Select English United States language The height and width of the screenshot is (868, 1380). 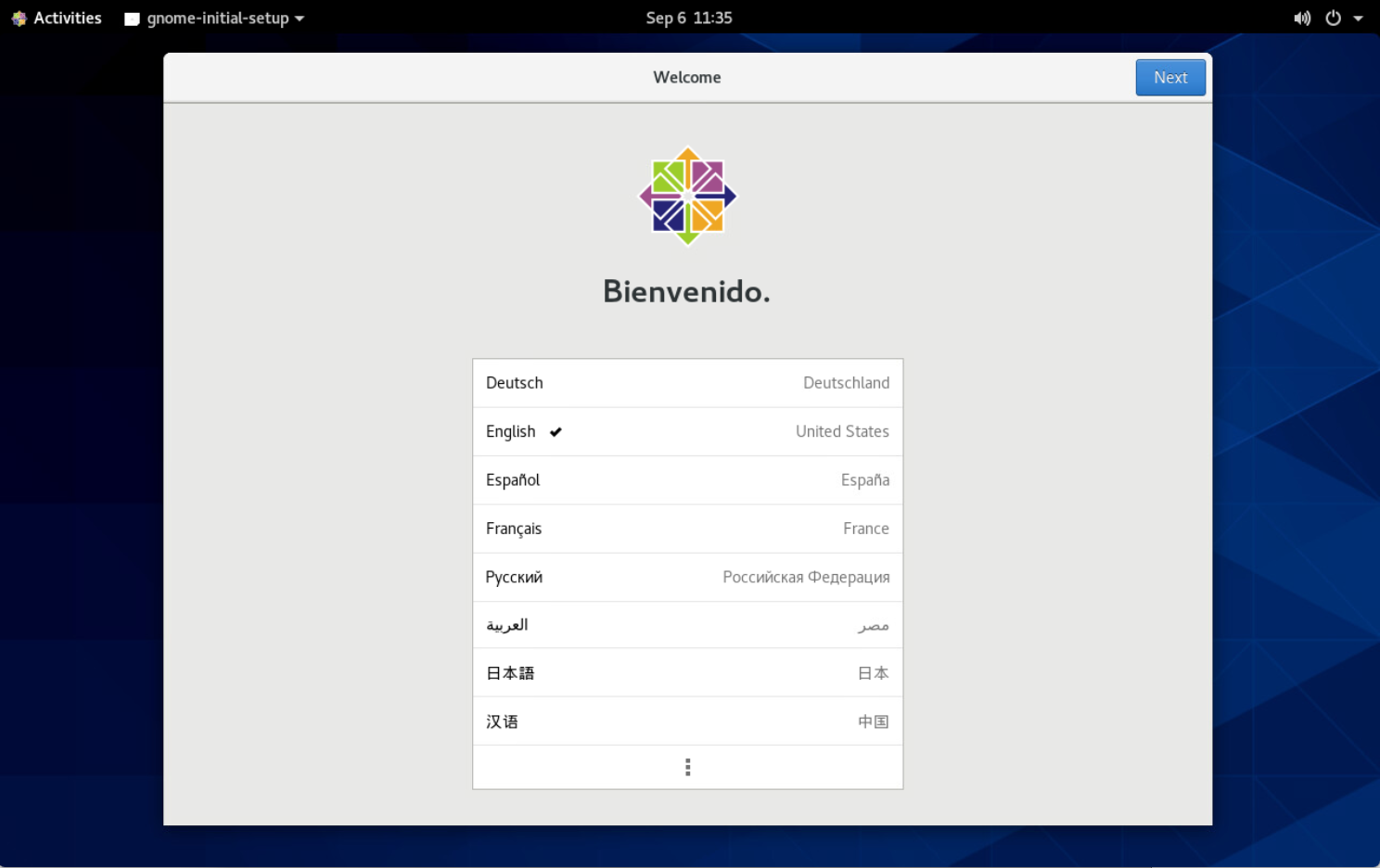pyautogui.click(x=687, y=431)
